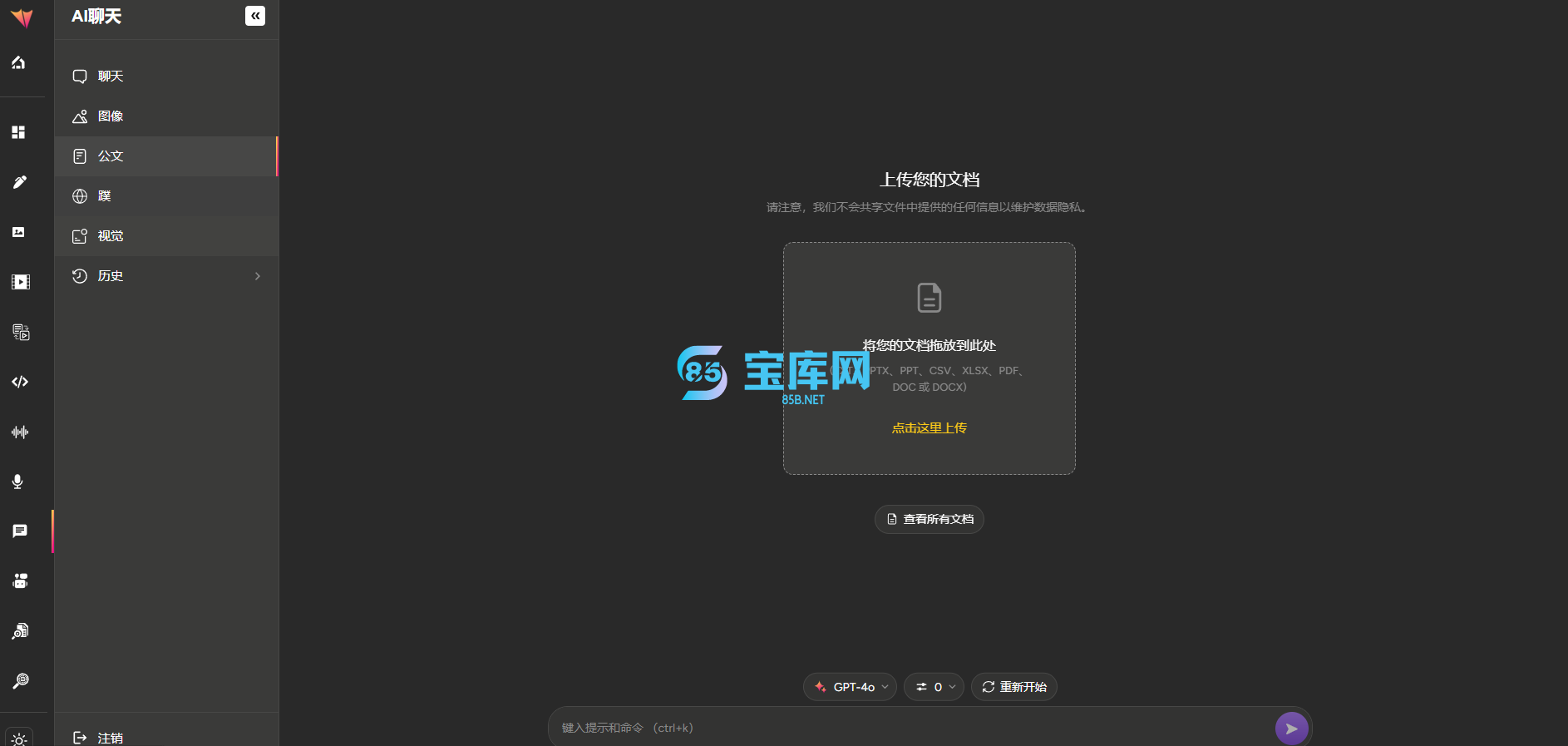Expand the settings dropdown showing 0
The height and width of the screenshot is (746, 1568).
tap(934, 687)
